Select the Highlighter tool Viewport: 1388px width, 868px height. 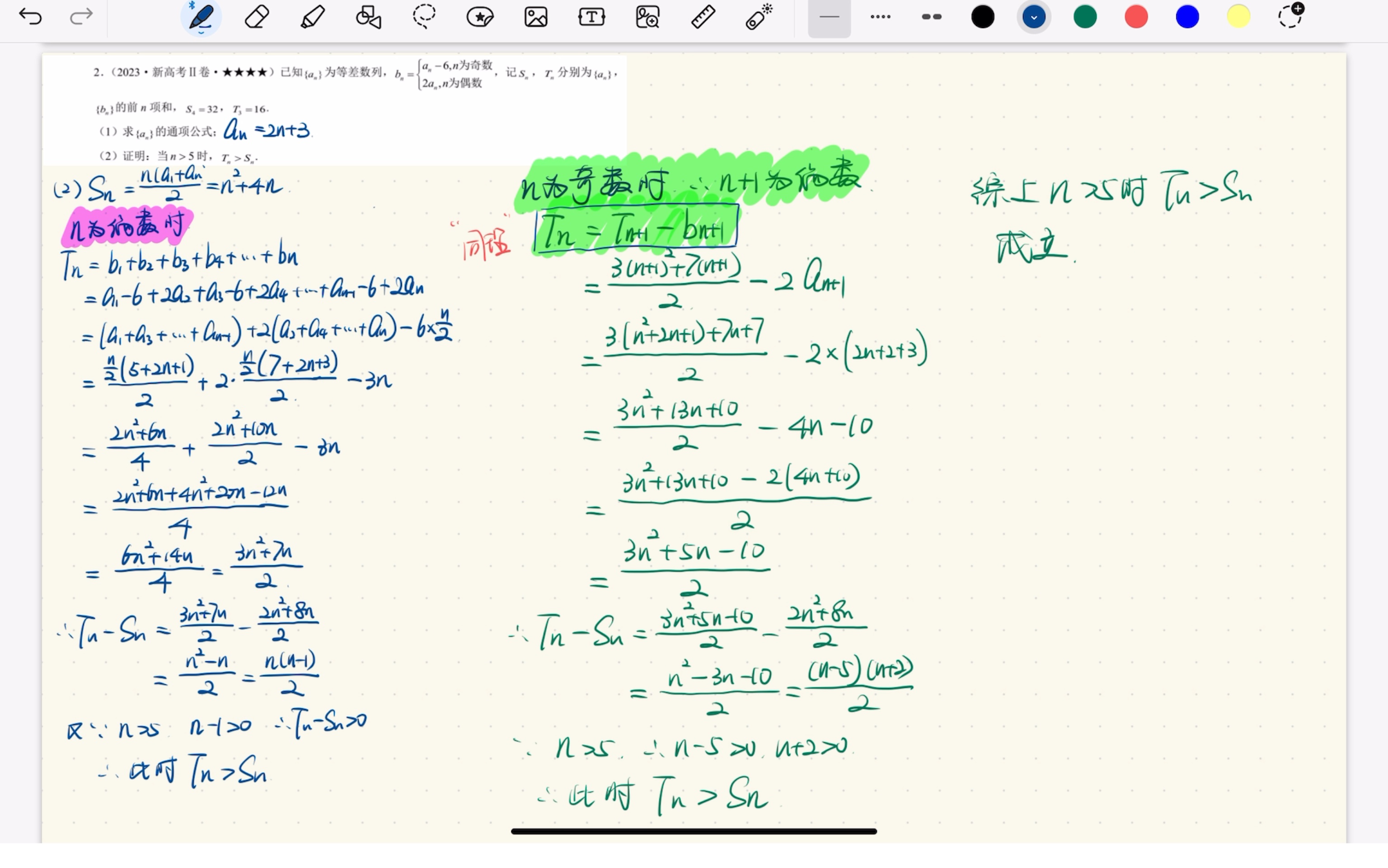tap(312, 17)
